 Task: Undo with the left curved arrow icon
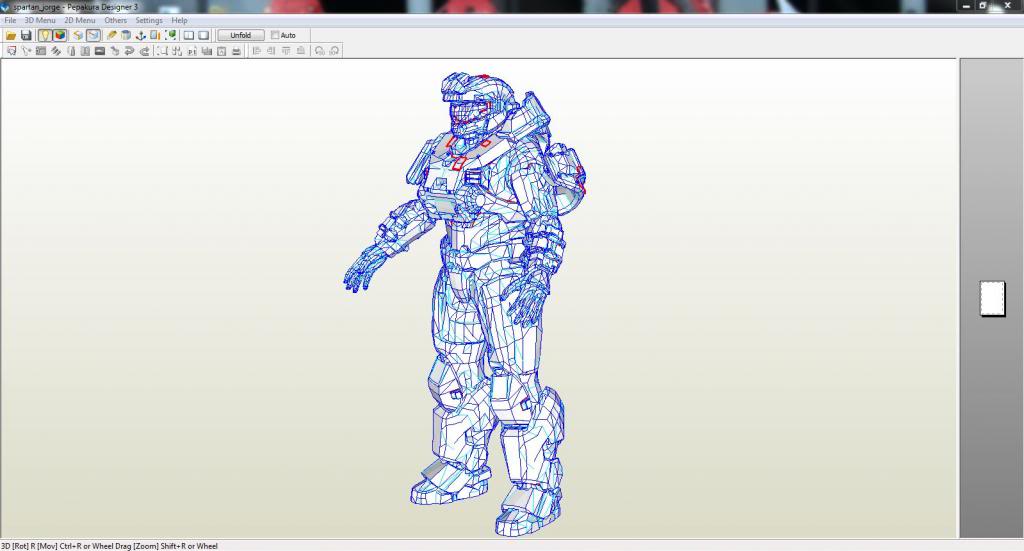[x=129, y=51]
